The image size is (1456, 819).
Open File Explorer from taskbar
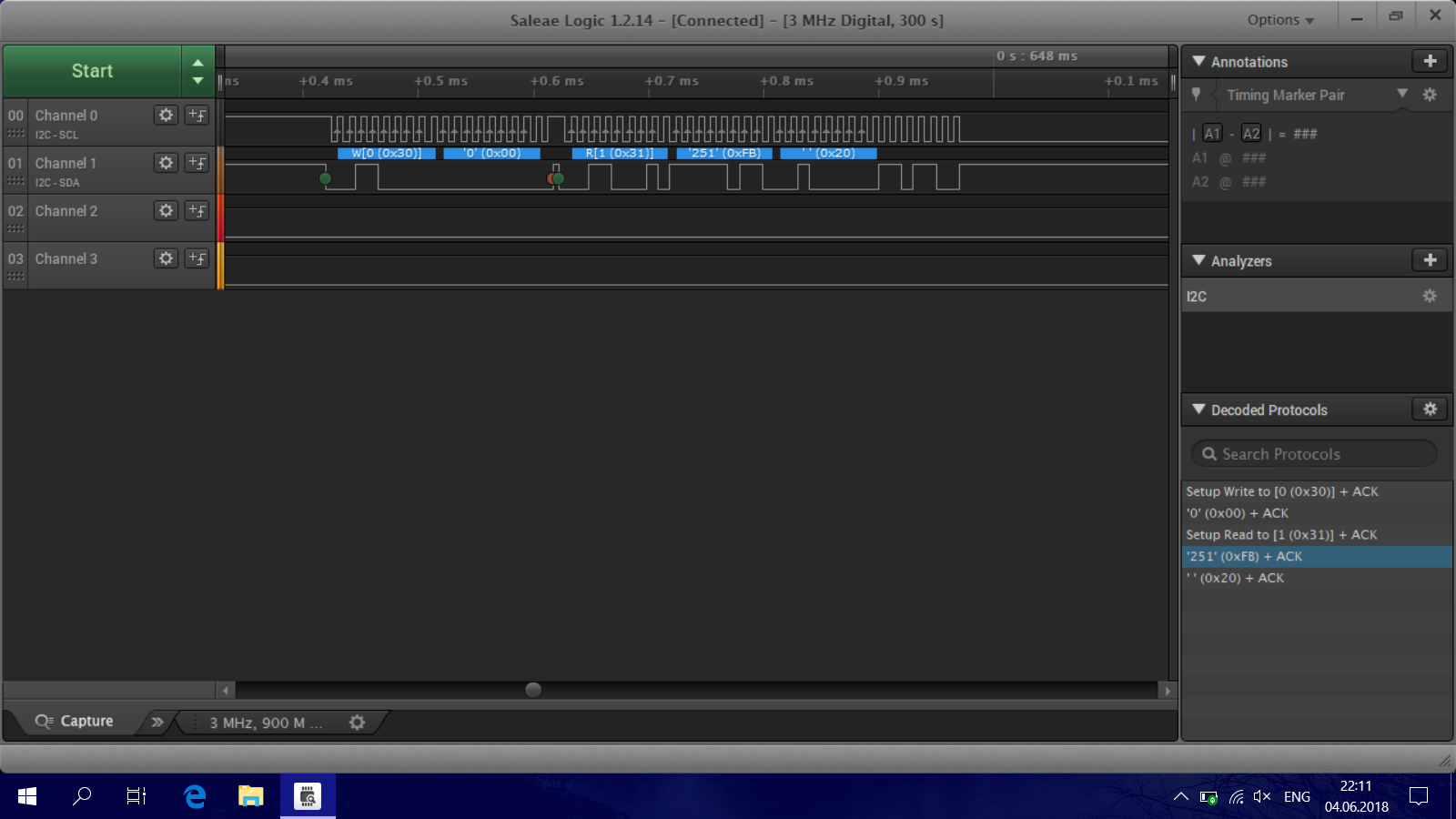tap(250, 796)
